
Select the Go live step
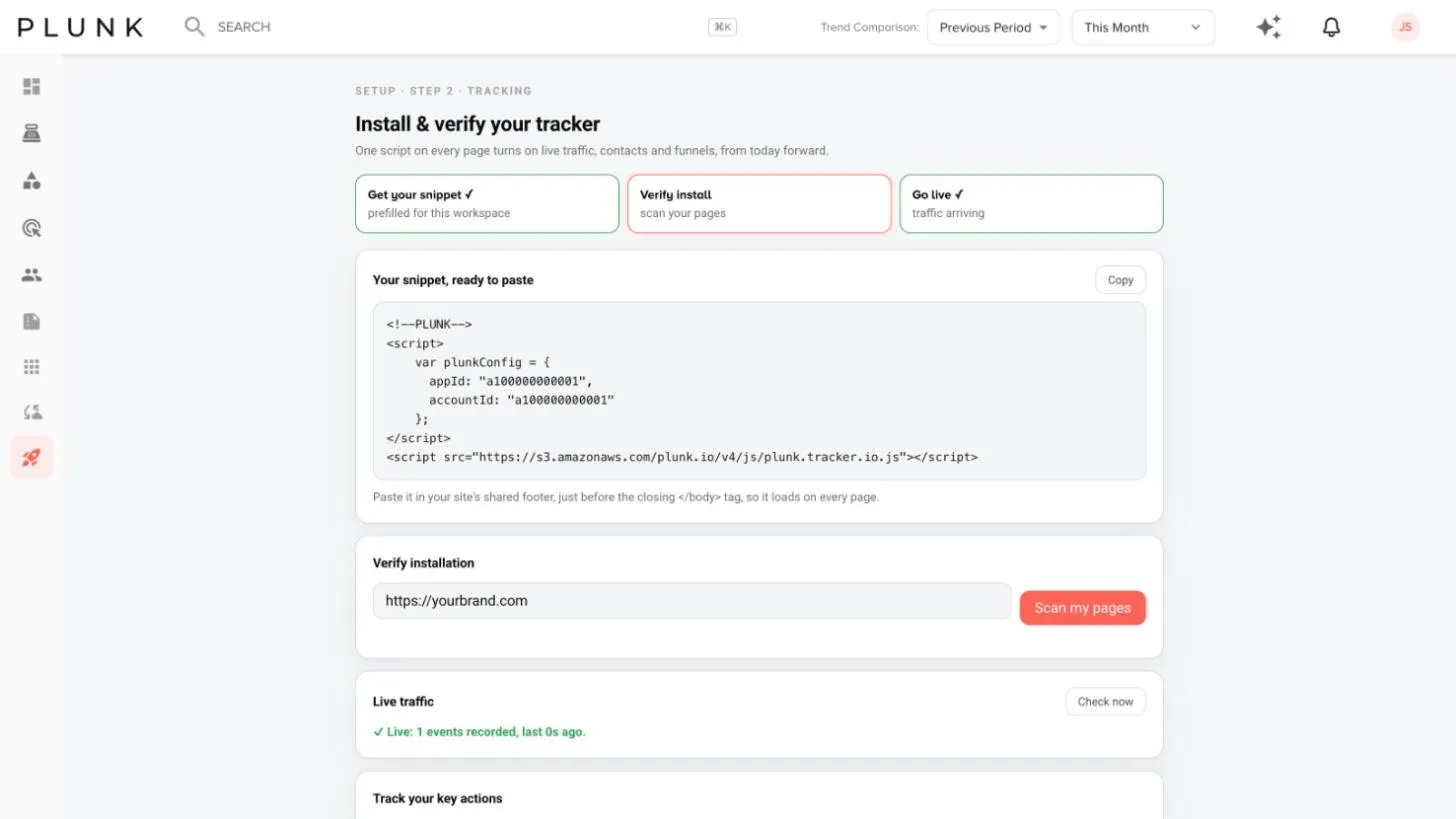[x=1031, y=204]
